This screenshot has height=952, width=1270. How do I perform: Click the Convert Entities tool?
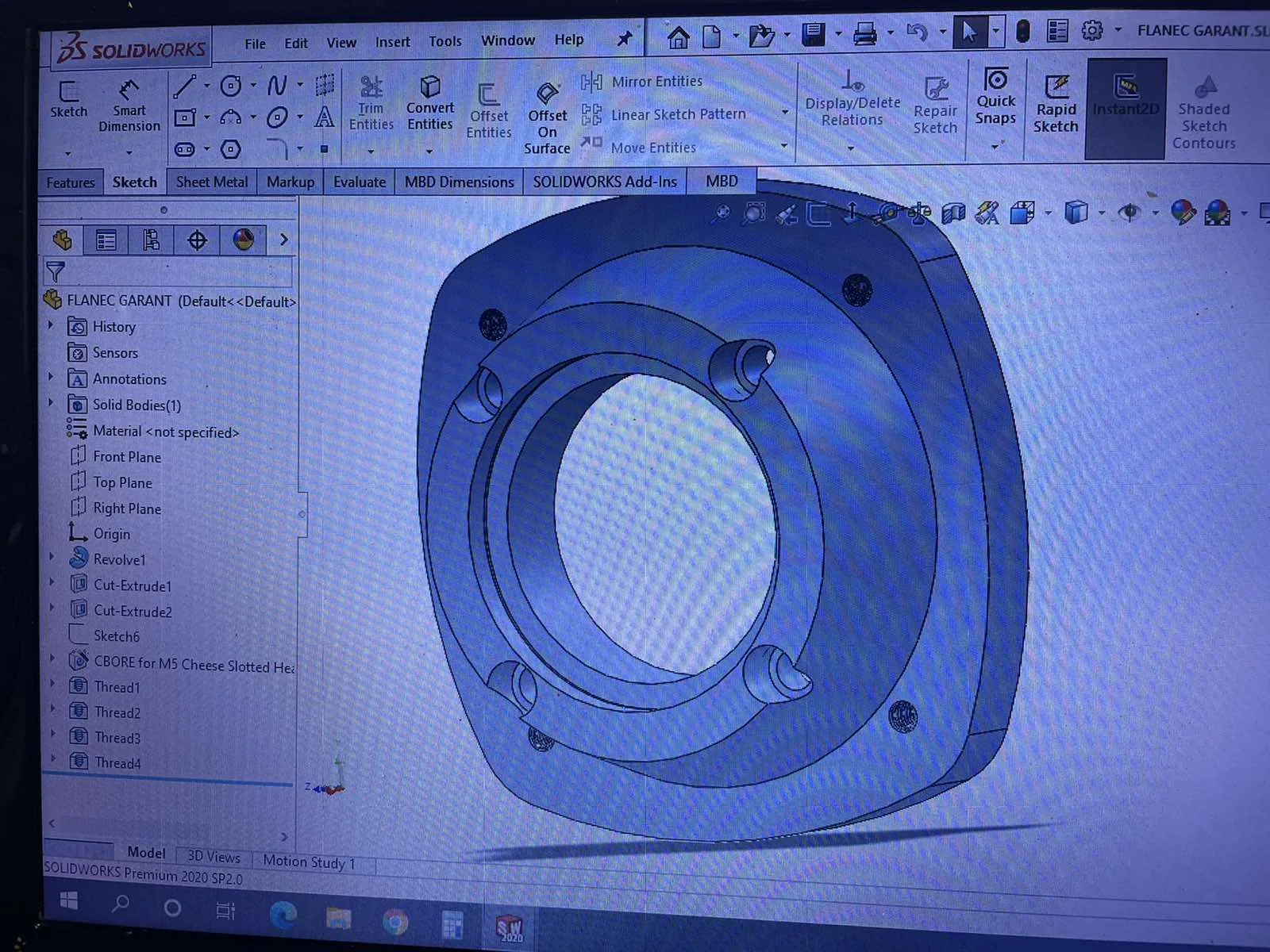coord(430,104)
